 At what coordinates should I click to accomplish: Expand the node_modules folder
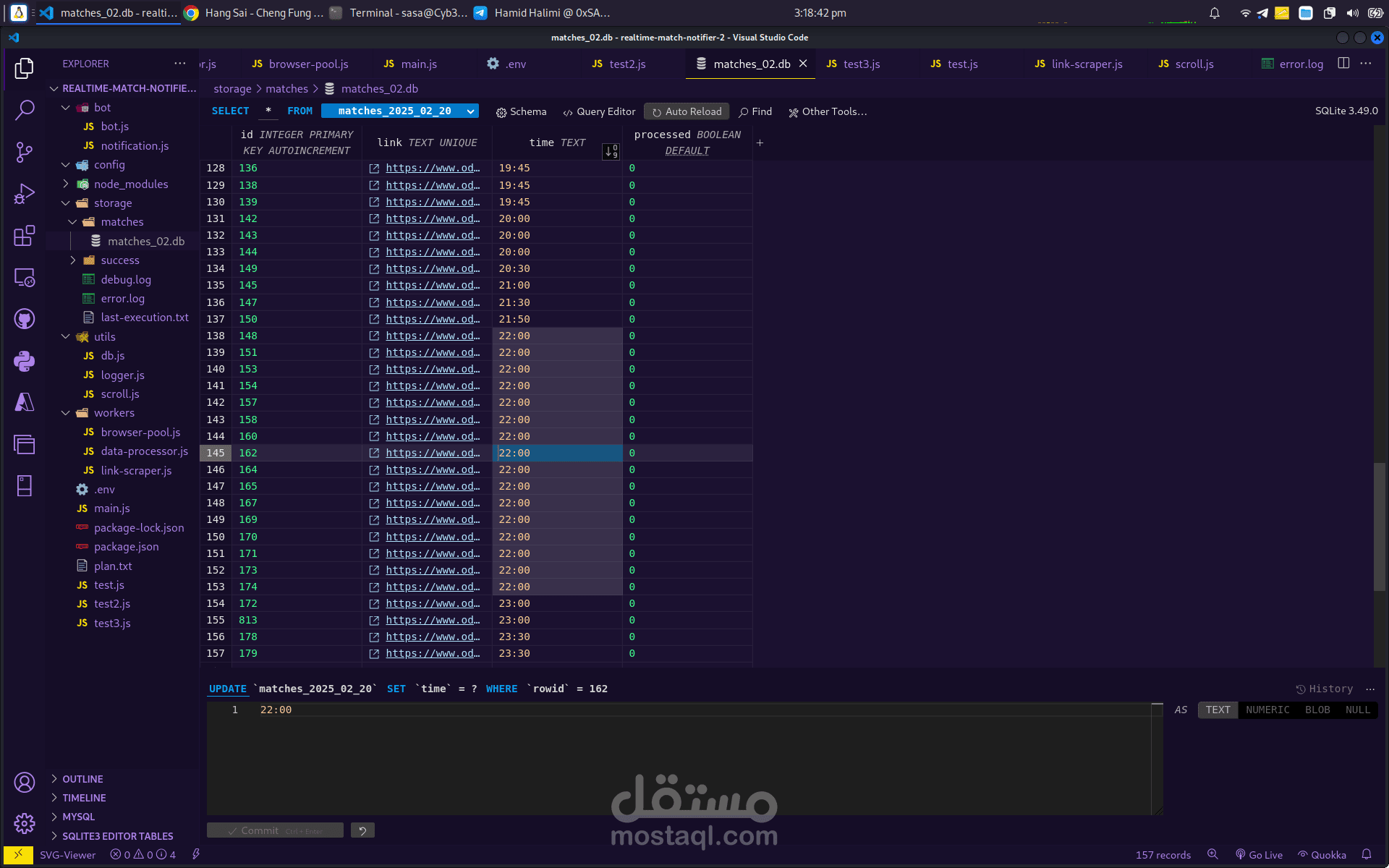(x=131, y=184)
